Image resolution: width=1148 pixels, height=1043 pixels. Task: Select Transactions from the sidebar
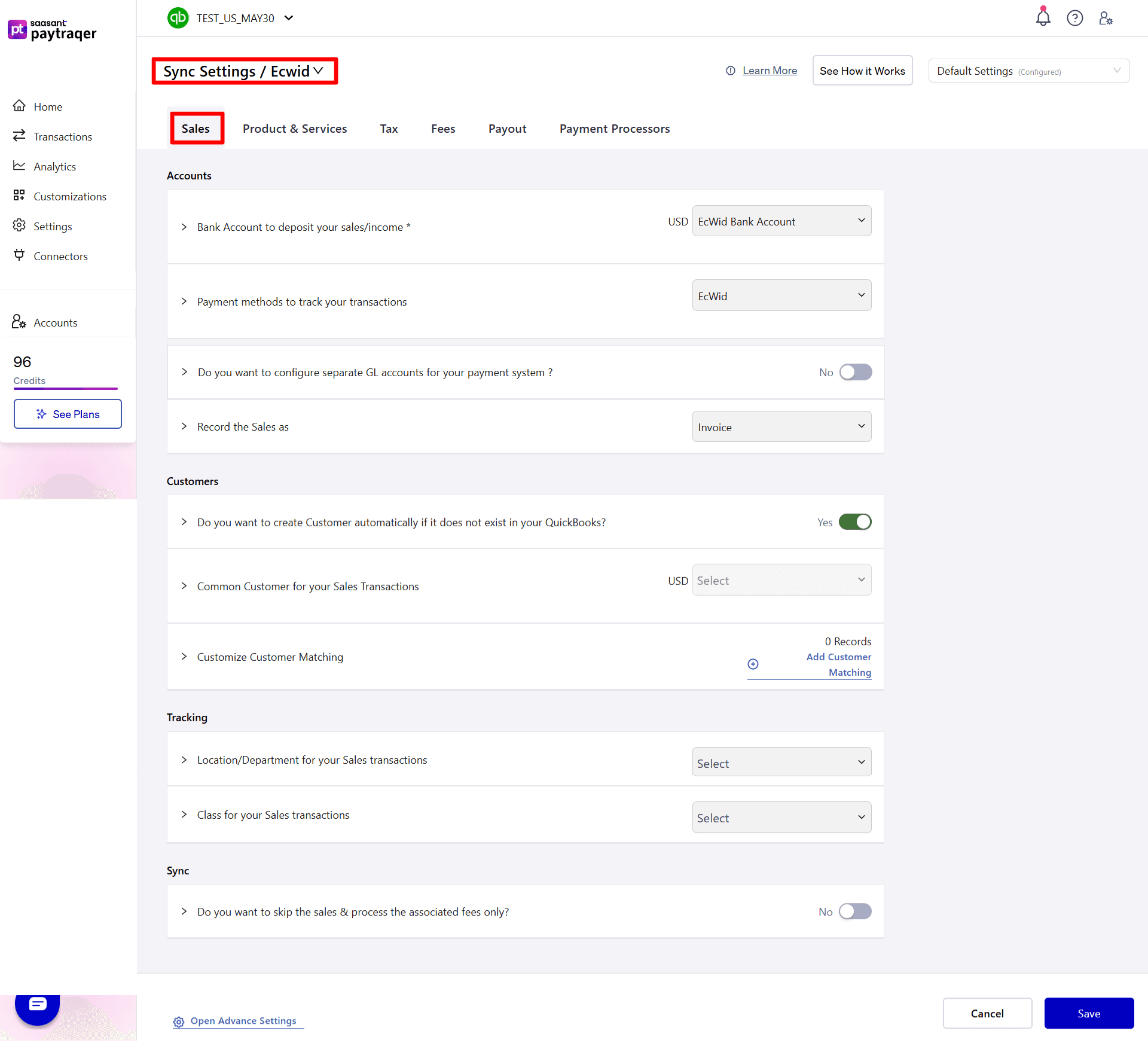click(x=62, y=136)
